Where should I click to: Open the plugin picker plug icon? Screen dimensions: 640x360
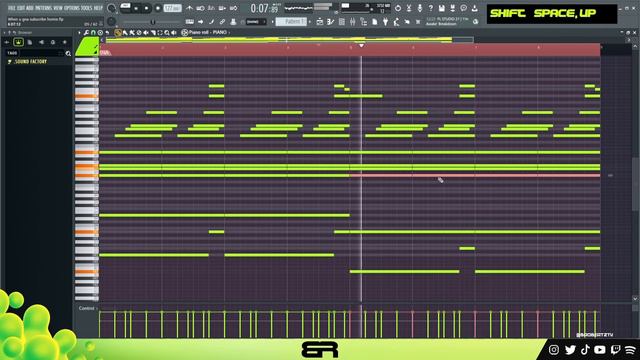tap(385, 22)
